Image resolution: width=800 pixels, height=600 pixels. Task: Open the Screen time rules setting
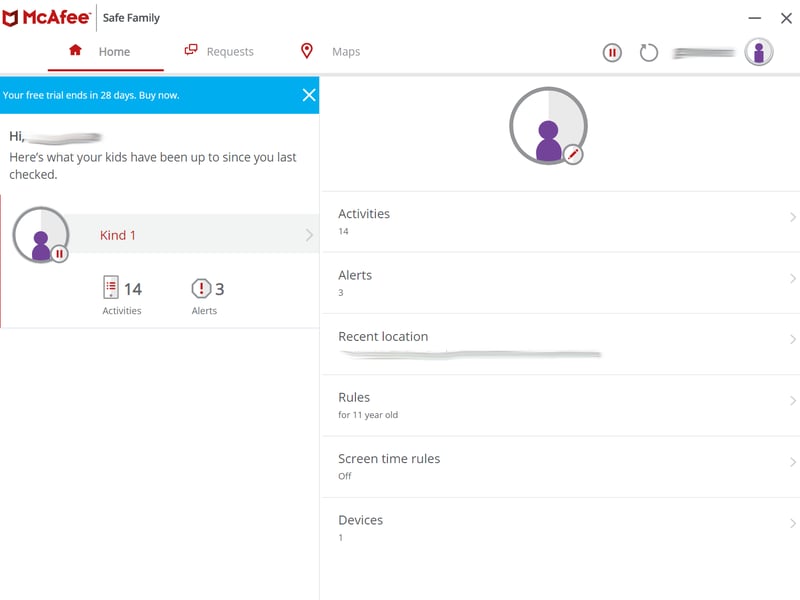(x=561, y=467)
